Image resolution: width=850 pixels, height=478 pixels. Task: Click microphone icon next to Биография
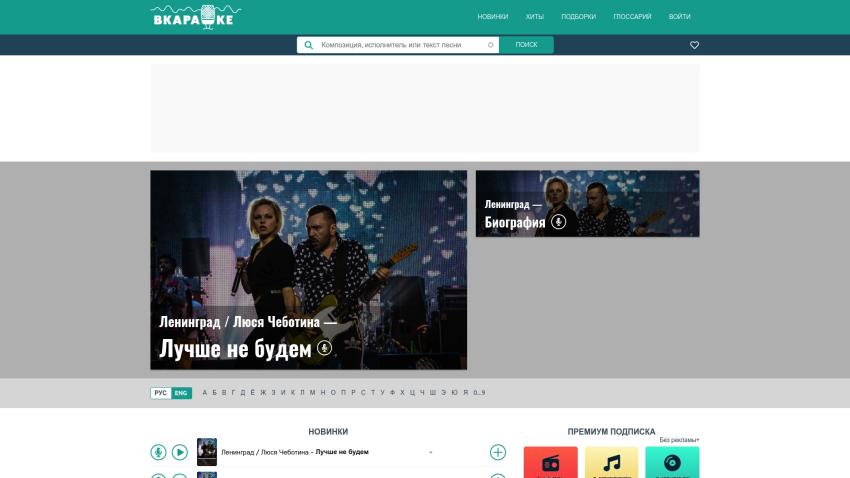pos(558,222)
